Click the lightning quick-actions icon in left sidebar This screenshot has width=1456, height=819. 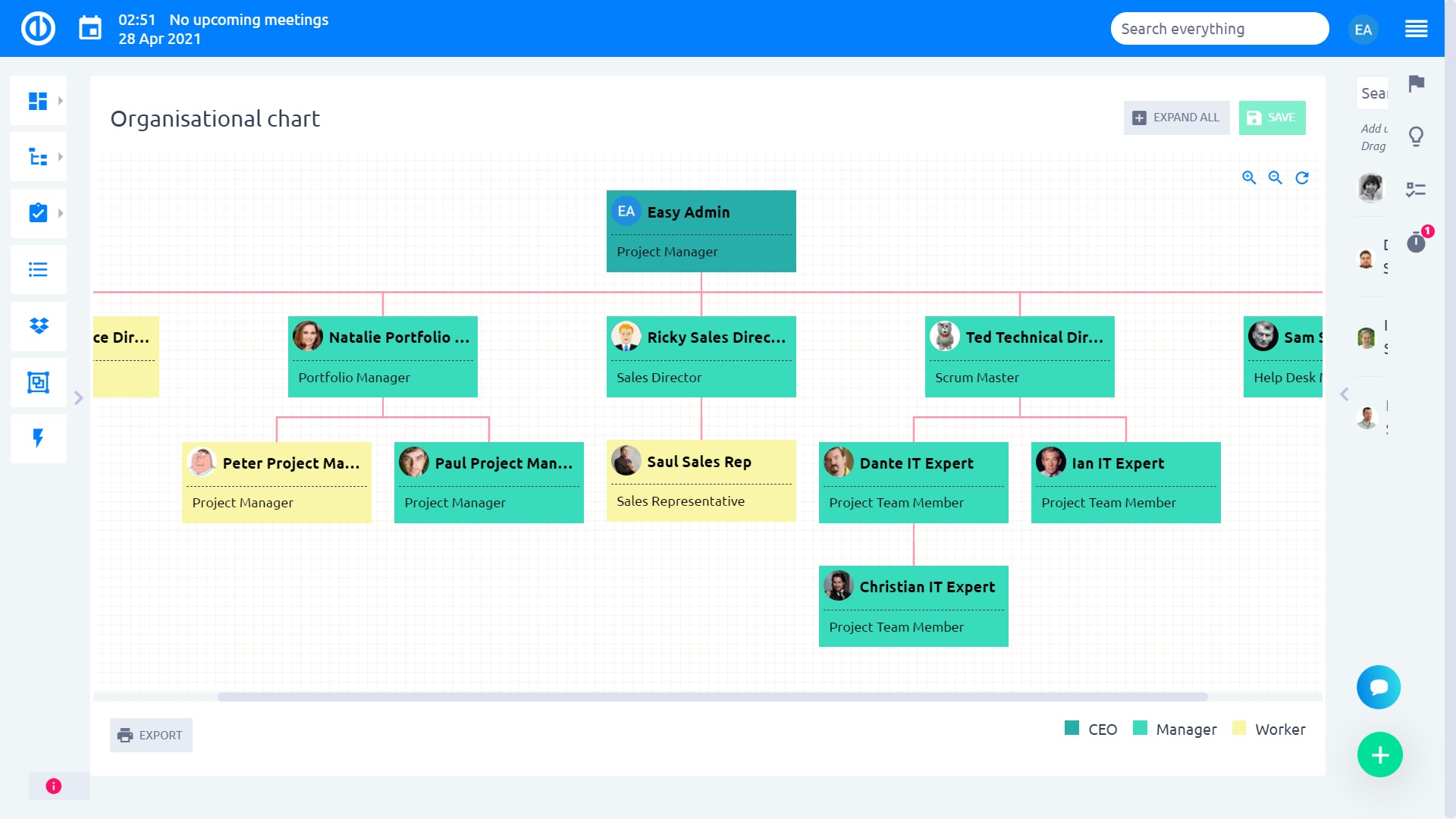pos(38,438)
